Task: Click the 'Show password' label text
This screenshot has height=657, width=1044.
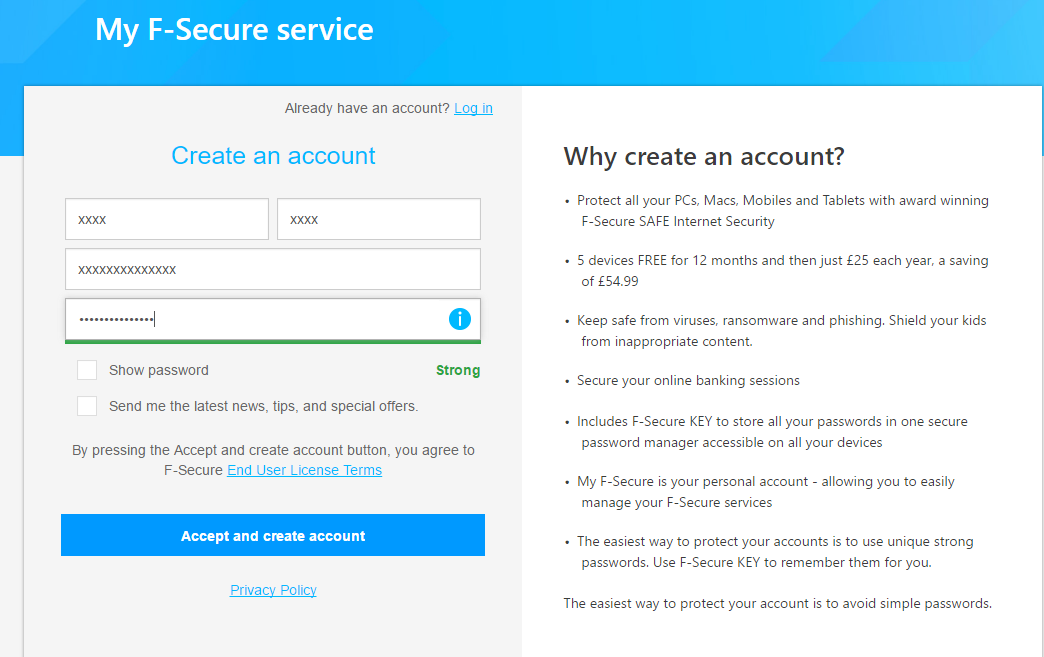Action: [159, 370]
